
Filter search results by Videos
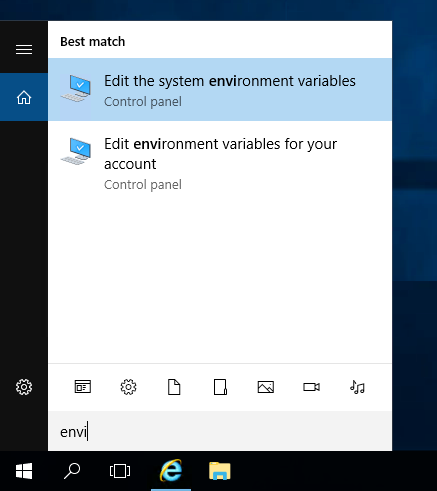tap(311, 387)
